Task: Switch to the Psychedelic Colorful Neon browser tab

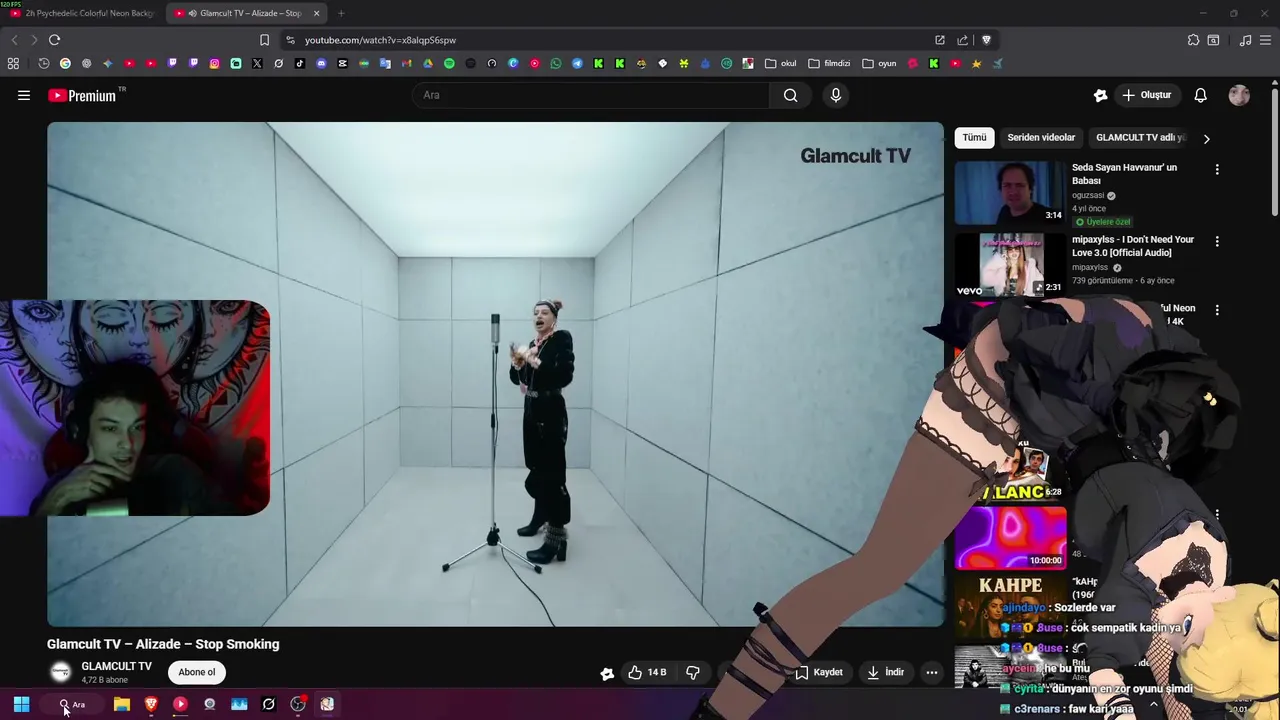Action: (x=82, y=13)
